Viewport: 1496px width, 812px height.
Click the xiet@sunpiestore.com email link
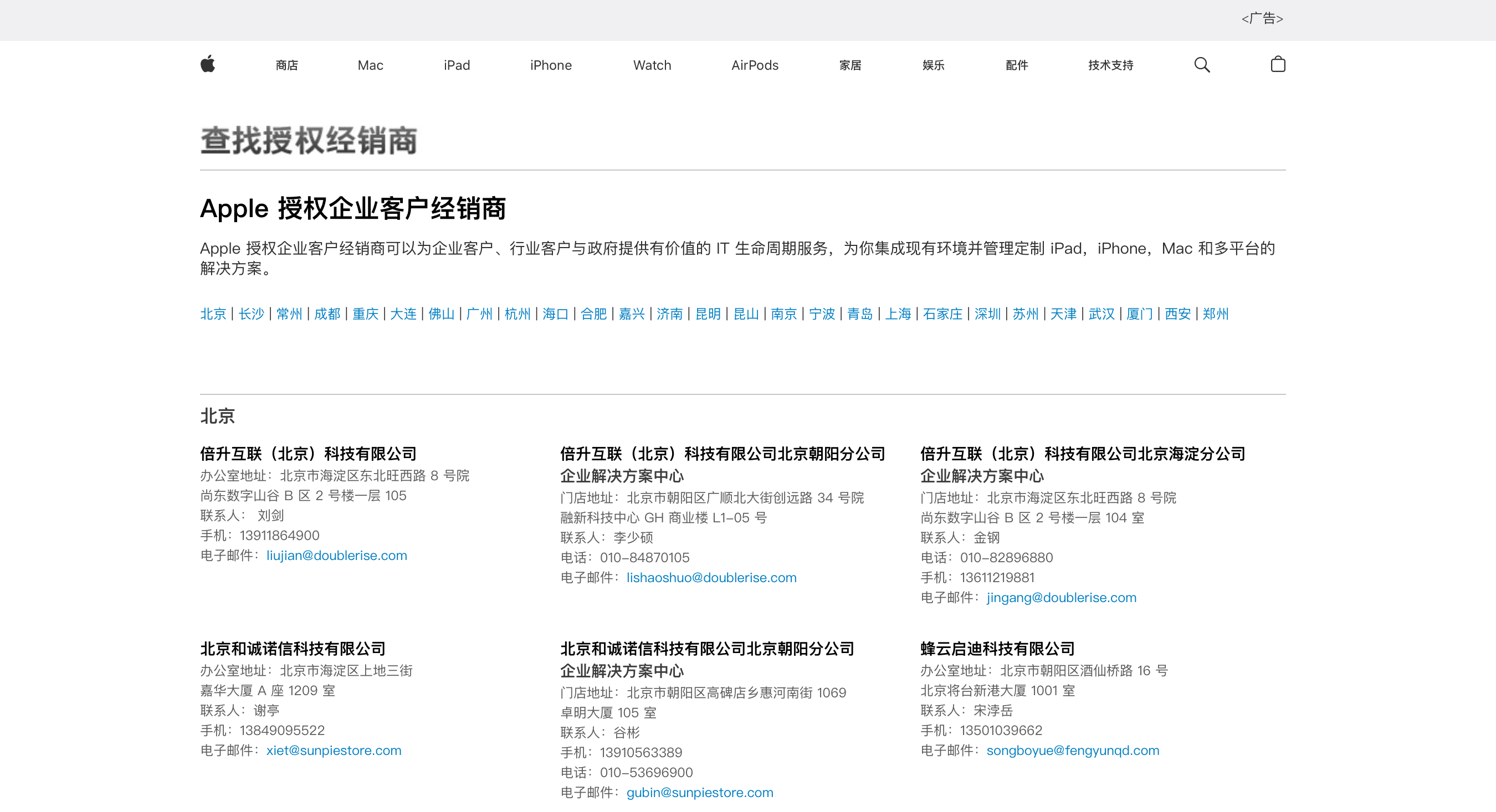click(x=334, y=751)
